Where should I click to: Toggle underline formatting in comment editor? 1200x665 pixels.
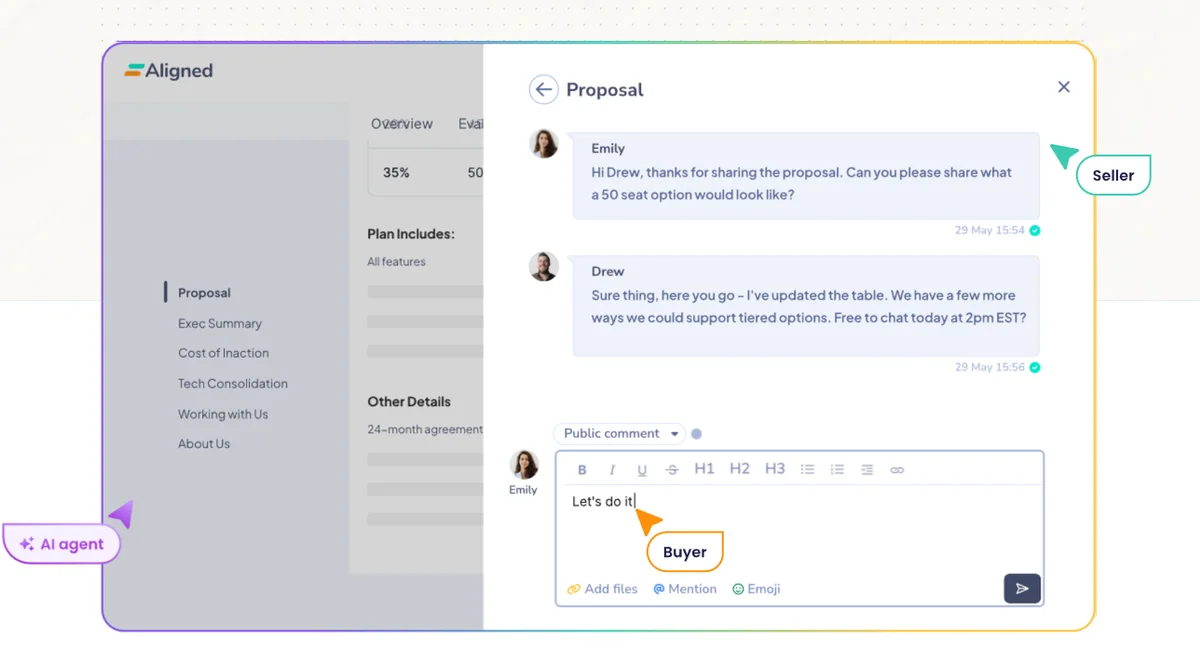click(642, 469)
